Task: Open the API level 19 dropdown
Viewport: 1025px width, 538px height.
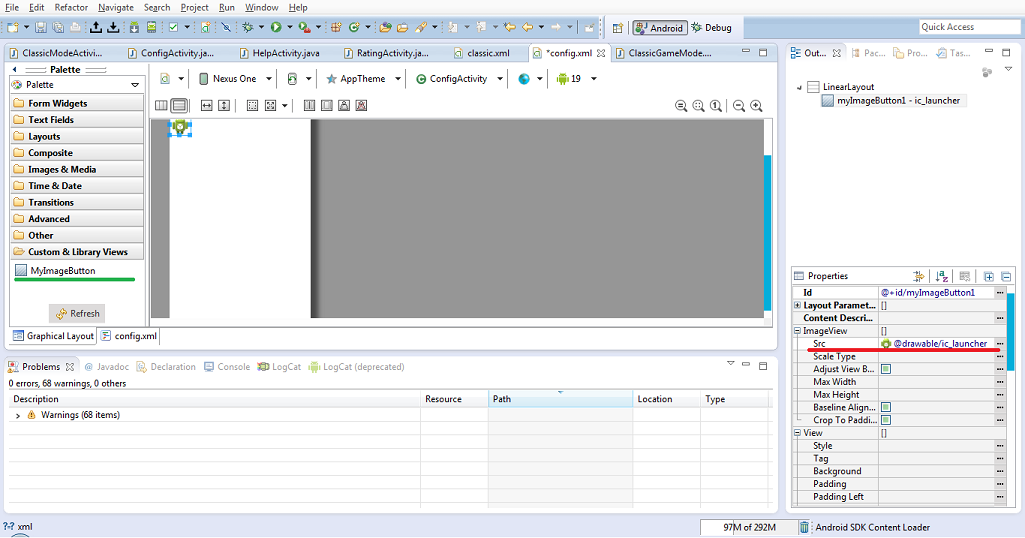Action: tap(594, 79)
